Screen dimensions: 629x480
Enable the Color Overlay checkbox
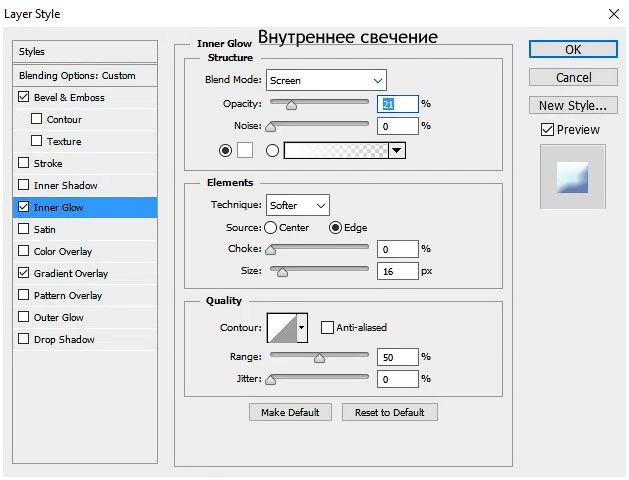pos(24,251)
